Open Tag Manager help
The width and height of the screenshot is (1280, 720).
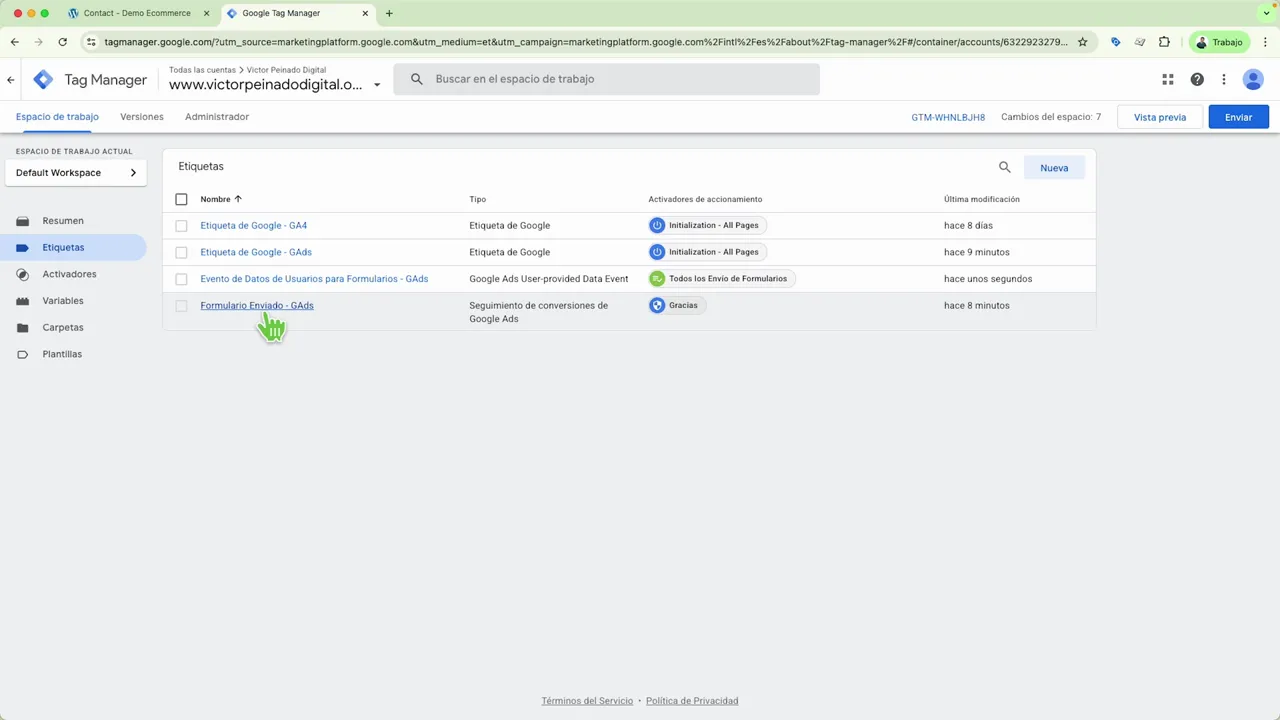(x=1197, y=79)
